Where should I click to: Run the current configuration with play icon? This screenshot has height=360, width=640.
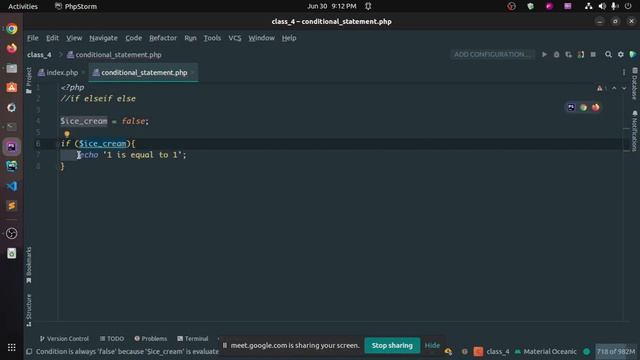point(544,54)
